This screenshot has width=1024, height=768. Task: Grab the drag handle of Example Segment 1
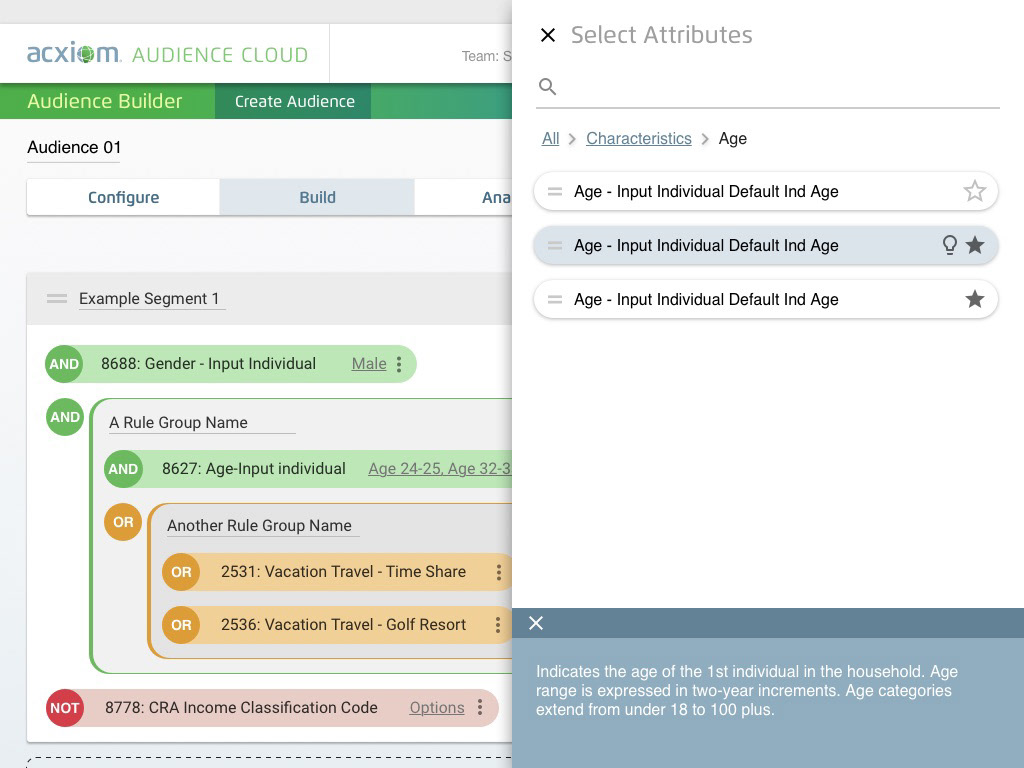click(57, 298)
